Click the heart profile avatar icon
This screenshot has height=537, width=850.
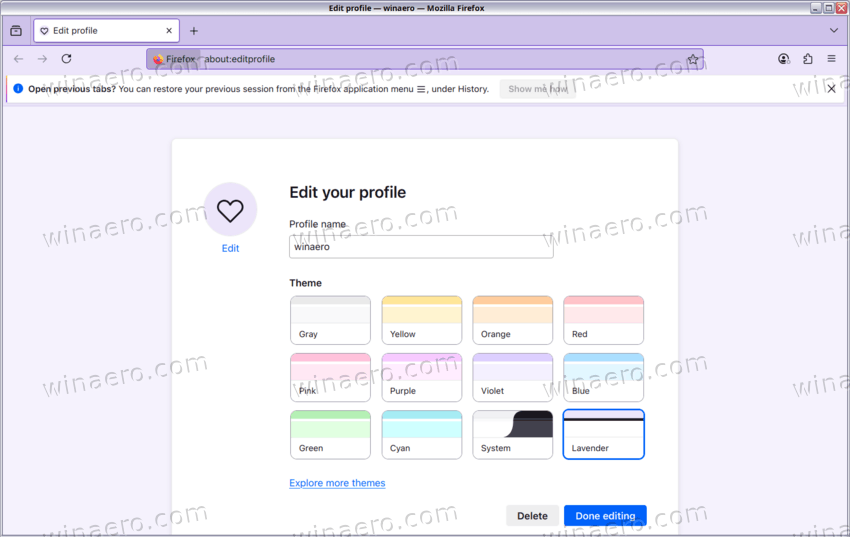(x=230, y=209)
